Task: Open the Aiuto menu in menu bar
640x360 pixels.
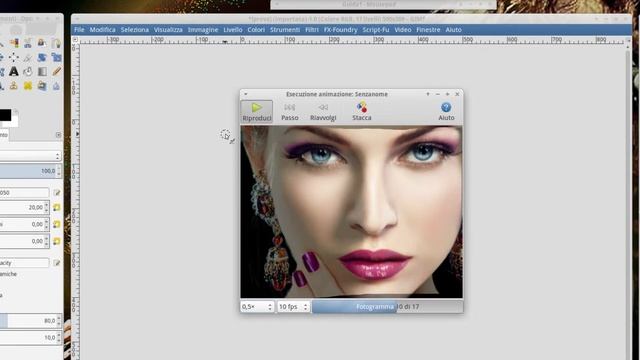Action: [453, 30]
